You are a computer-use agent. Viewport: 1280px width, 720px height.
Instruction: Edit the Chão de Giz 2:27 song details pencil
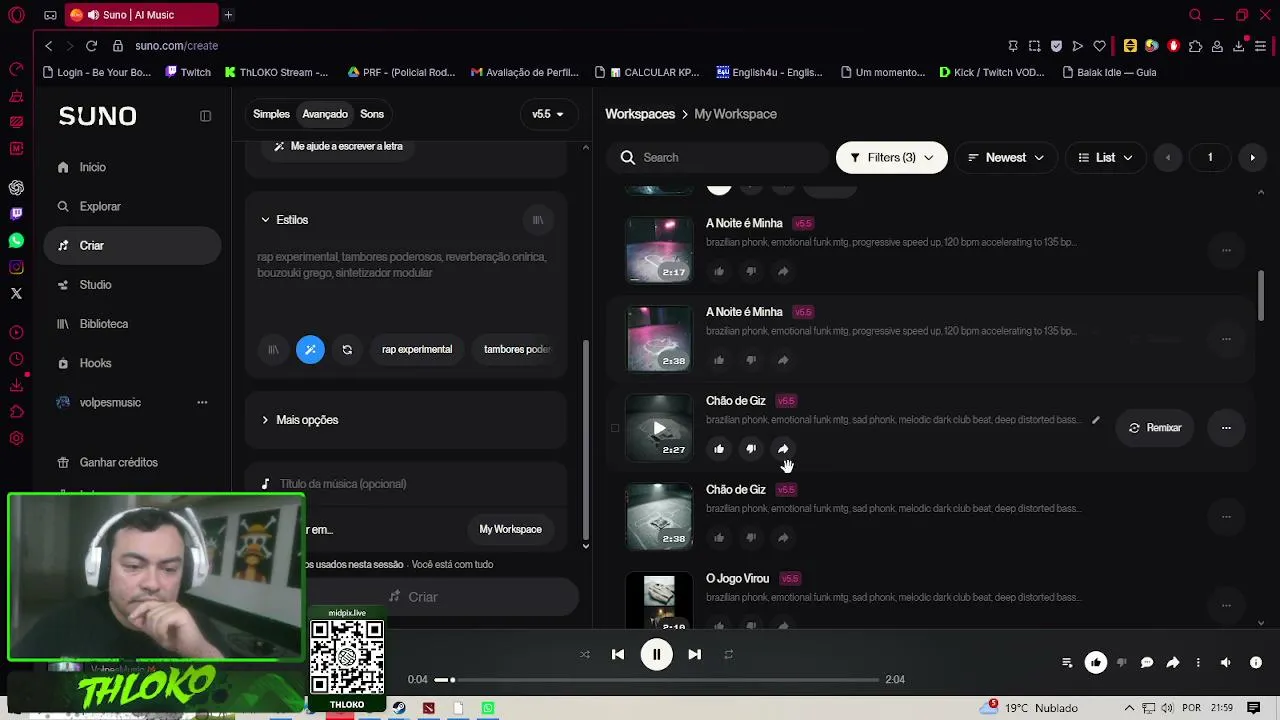(1096, 420)
